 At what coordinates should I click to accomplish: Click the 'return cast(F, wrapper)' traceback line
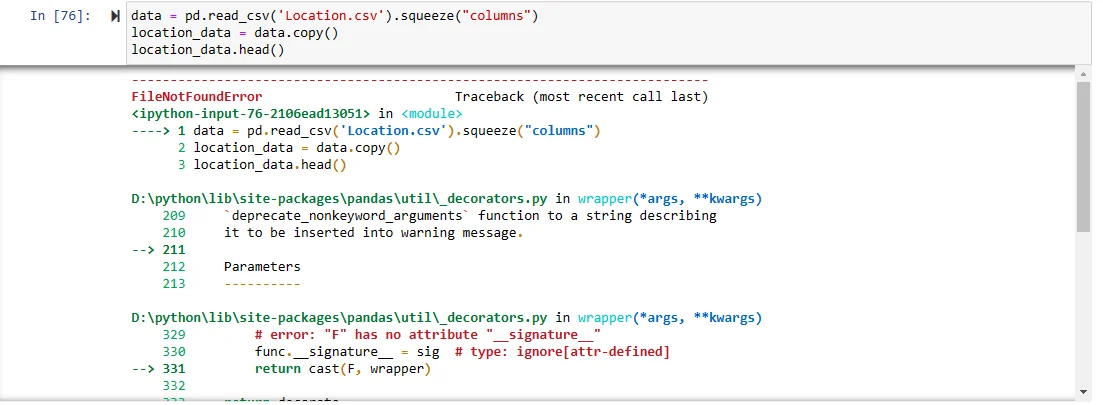point(342,369)
